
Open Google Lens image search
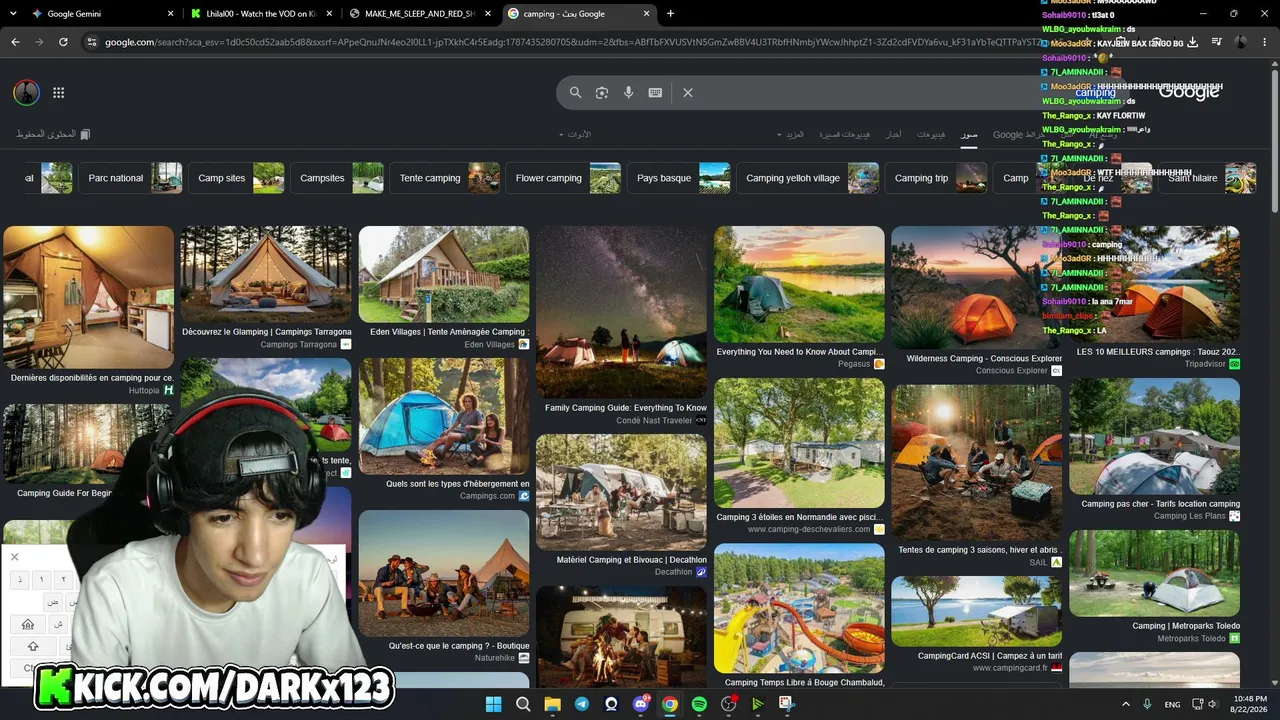pos(602,92)
